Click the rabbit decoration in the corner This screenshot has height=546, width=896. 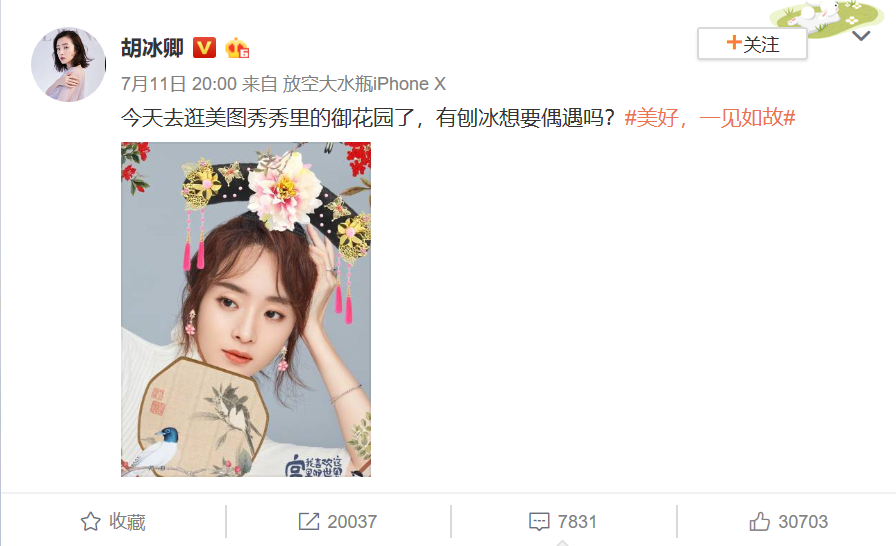coord(825,17)
